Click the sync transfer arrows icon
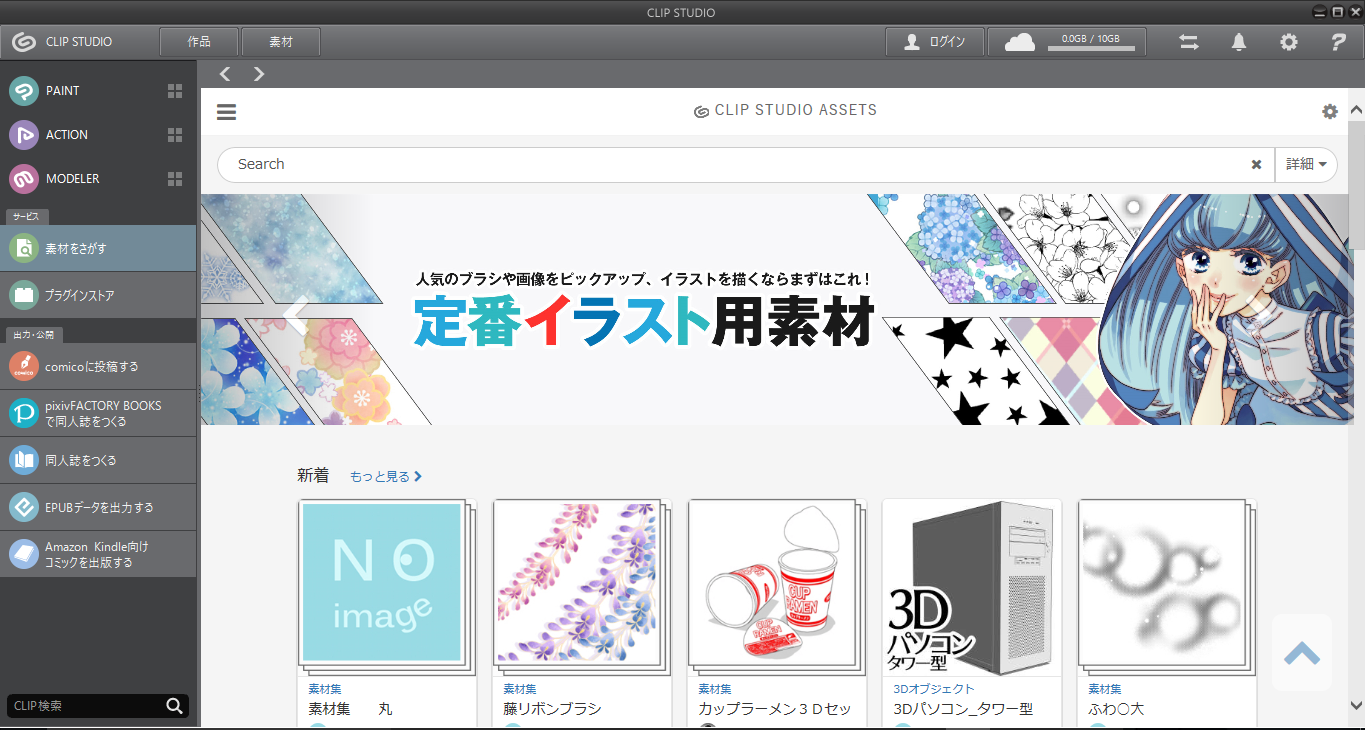 [x=1188, y=42]
